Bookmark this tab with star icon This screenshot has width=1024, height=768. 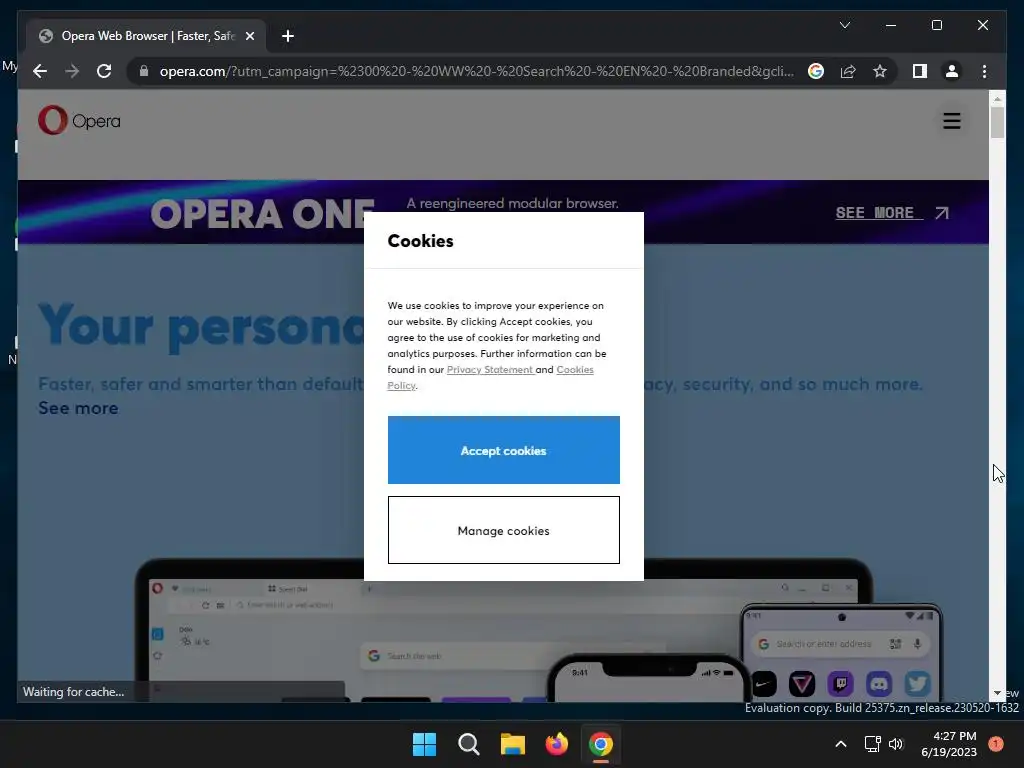[880, 71]
